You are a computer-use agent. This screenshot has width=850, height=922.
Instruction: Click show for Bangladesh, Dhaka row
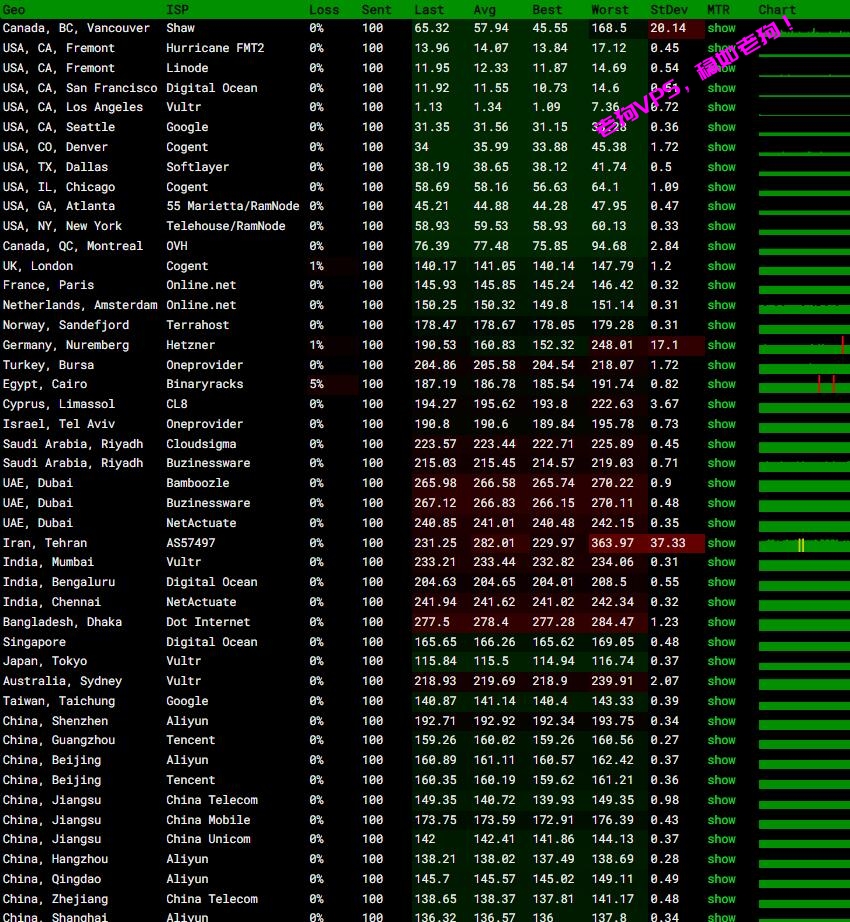point(721,622)
